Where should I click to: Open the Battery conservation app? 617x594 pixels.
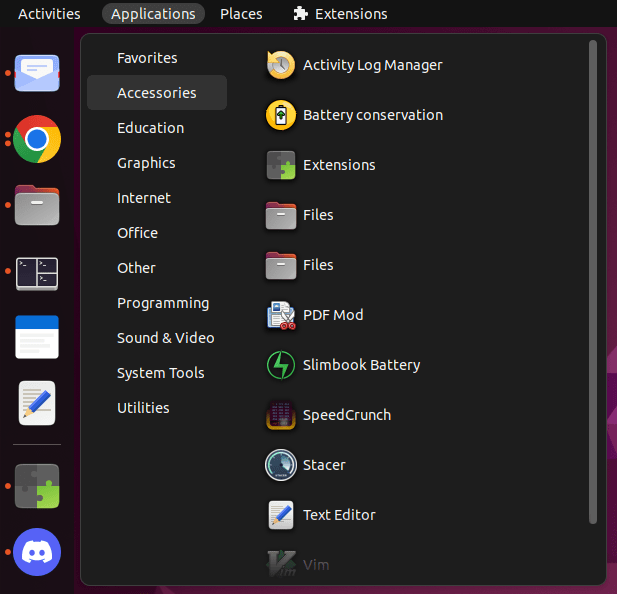point(354,115)
